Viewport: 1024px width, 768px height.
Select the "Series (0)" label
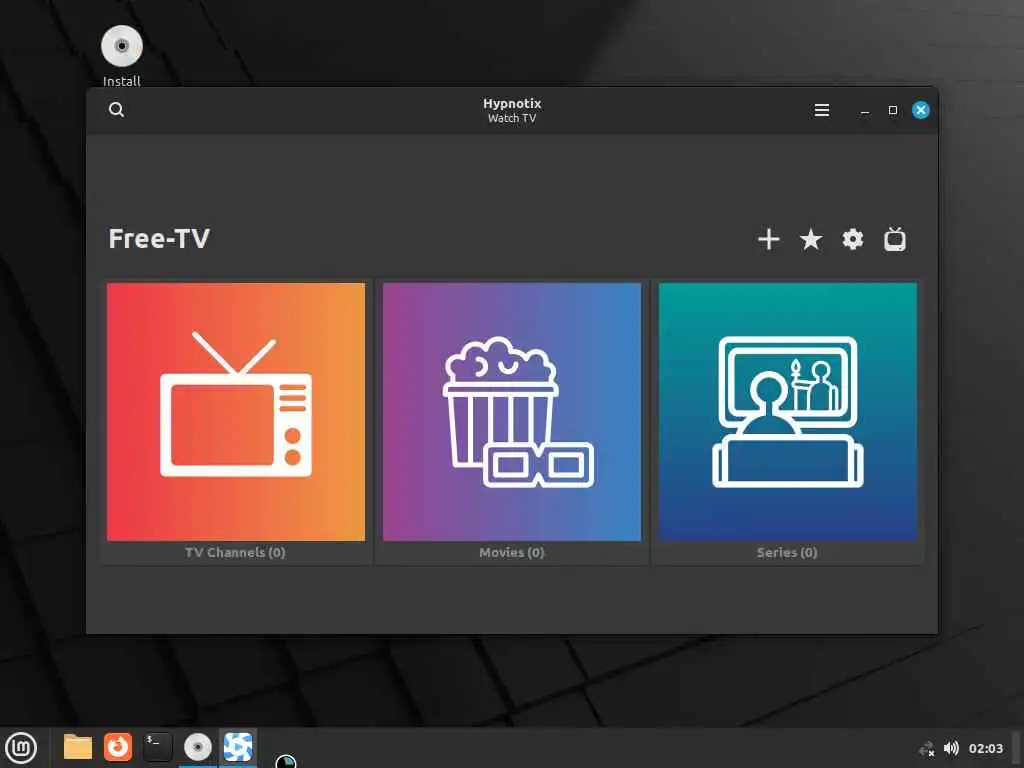(x=787, y=552)
